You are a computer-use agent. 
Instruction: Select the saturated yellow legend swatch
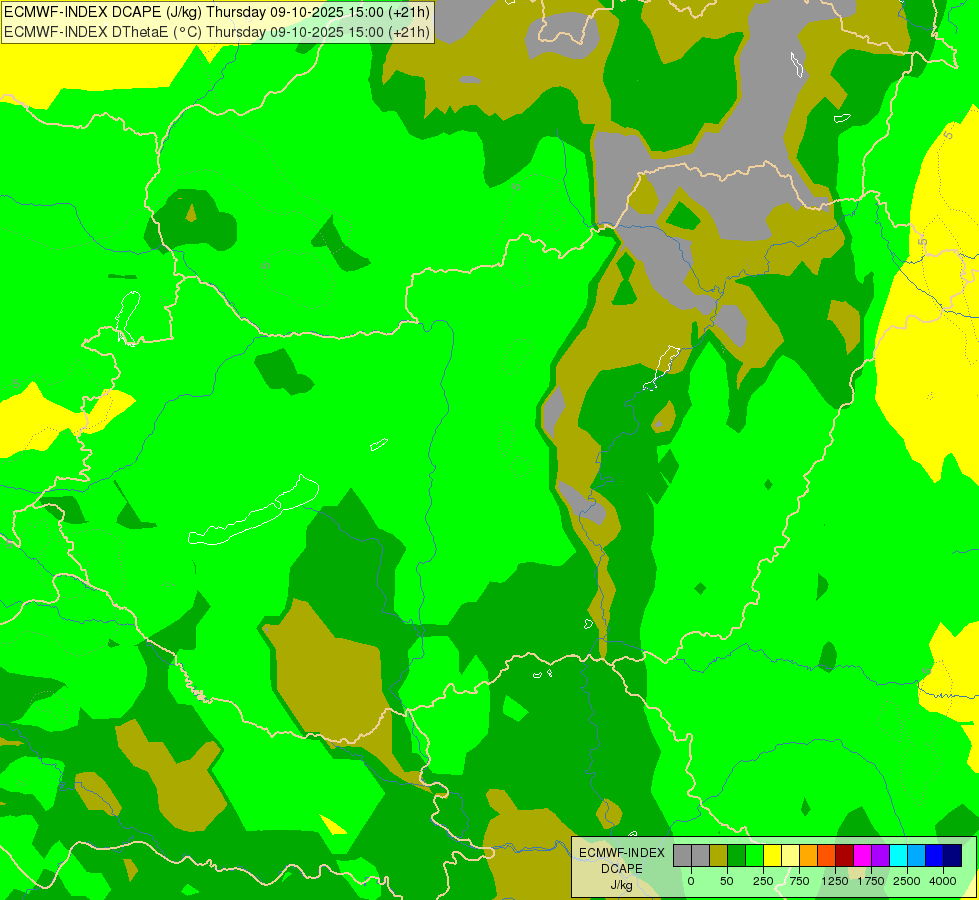pos(773,856)
